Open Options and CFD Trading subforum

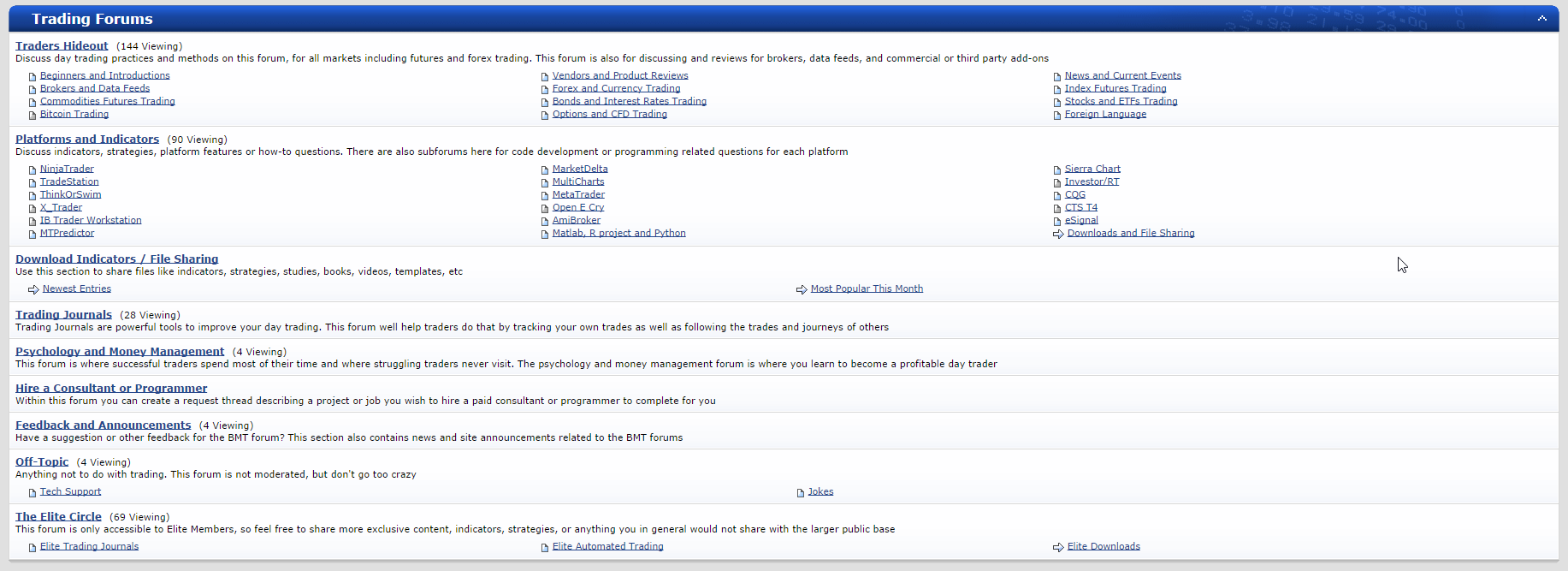(x=610, y=114)
